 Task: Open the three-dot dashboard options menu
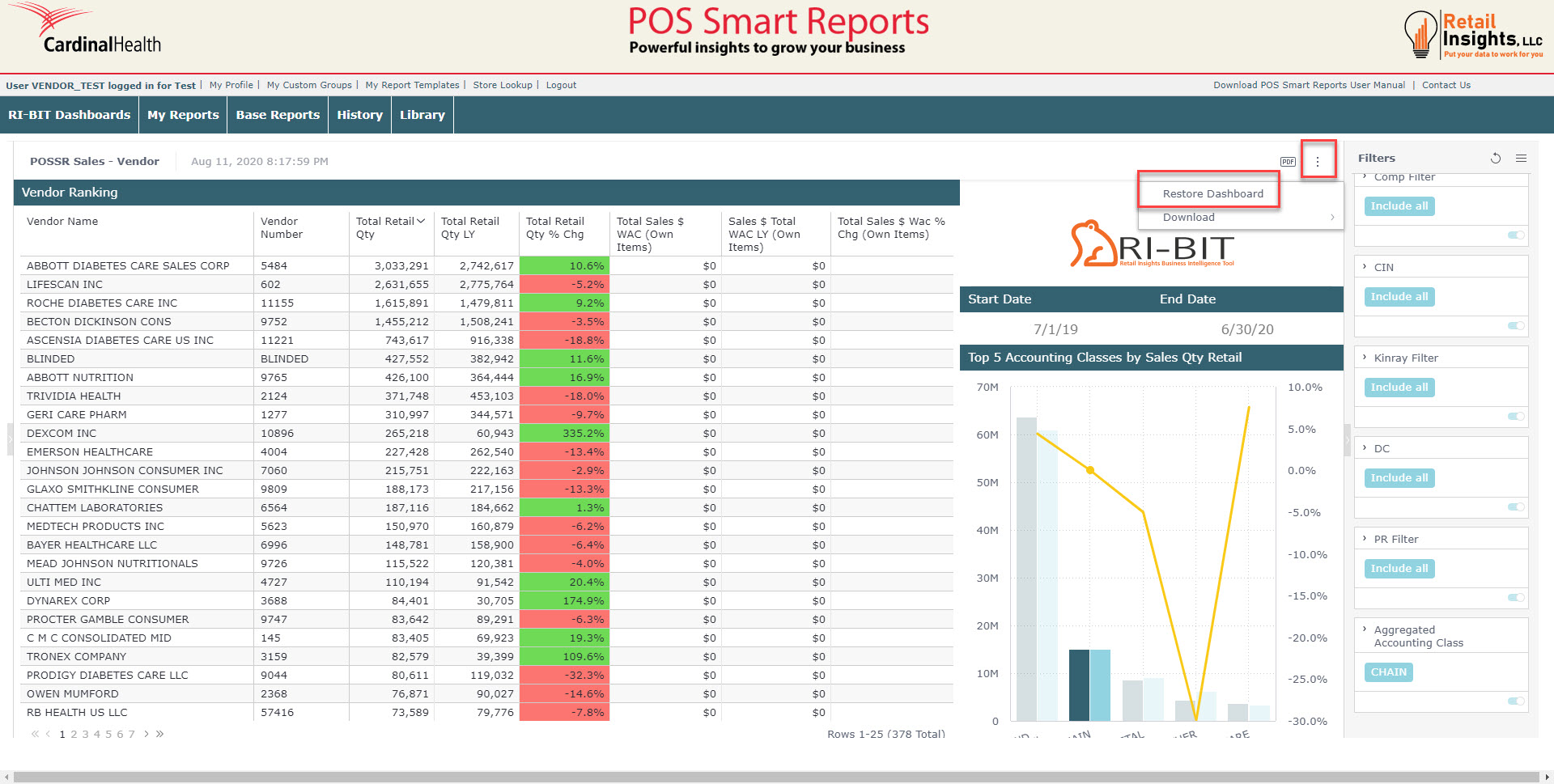[x=1318, y=162]
